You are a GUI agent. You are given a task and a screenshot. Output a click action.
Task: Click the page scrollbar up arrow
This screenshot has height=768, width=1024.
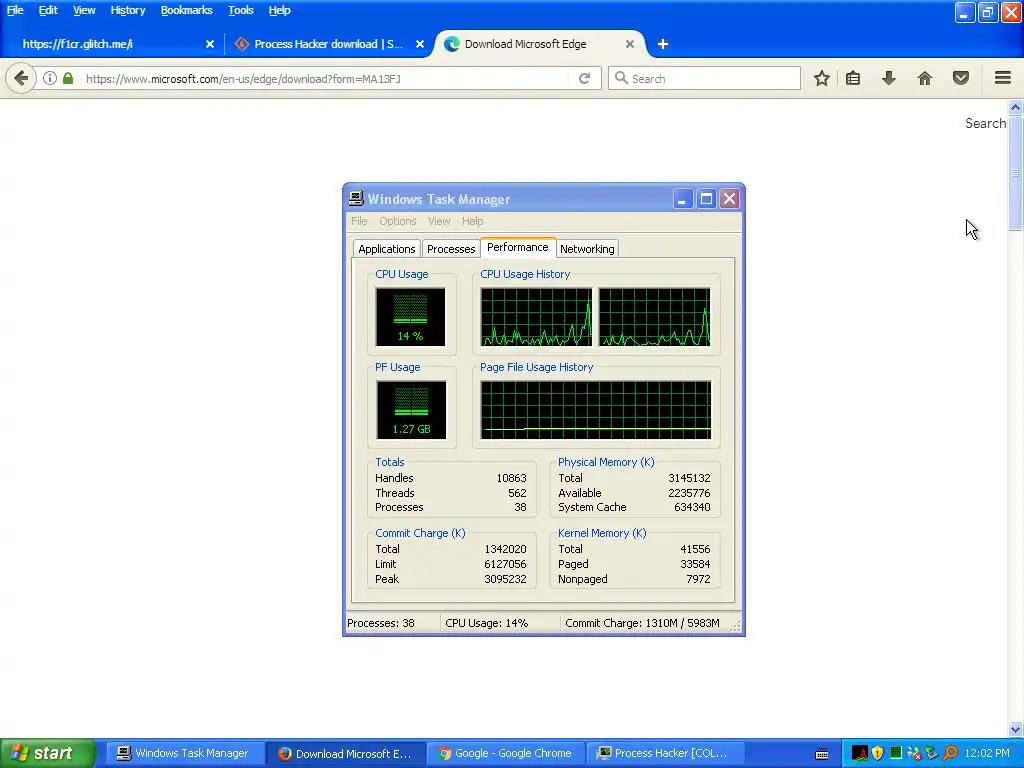[x=1015, y=107]
